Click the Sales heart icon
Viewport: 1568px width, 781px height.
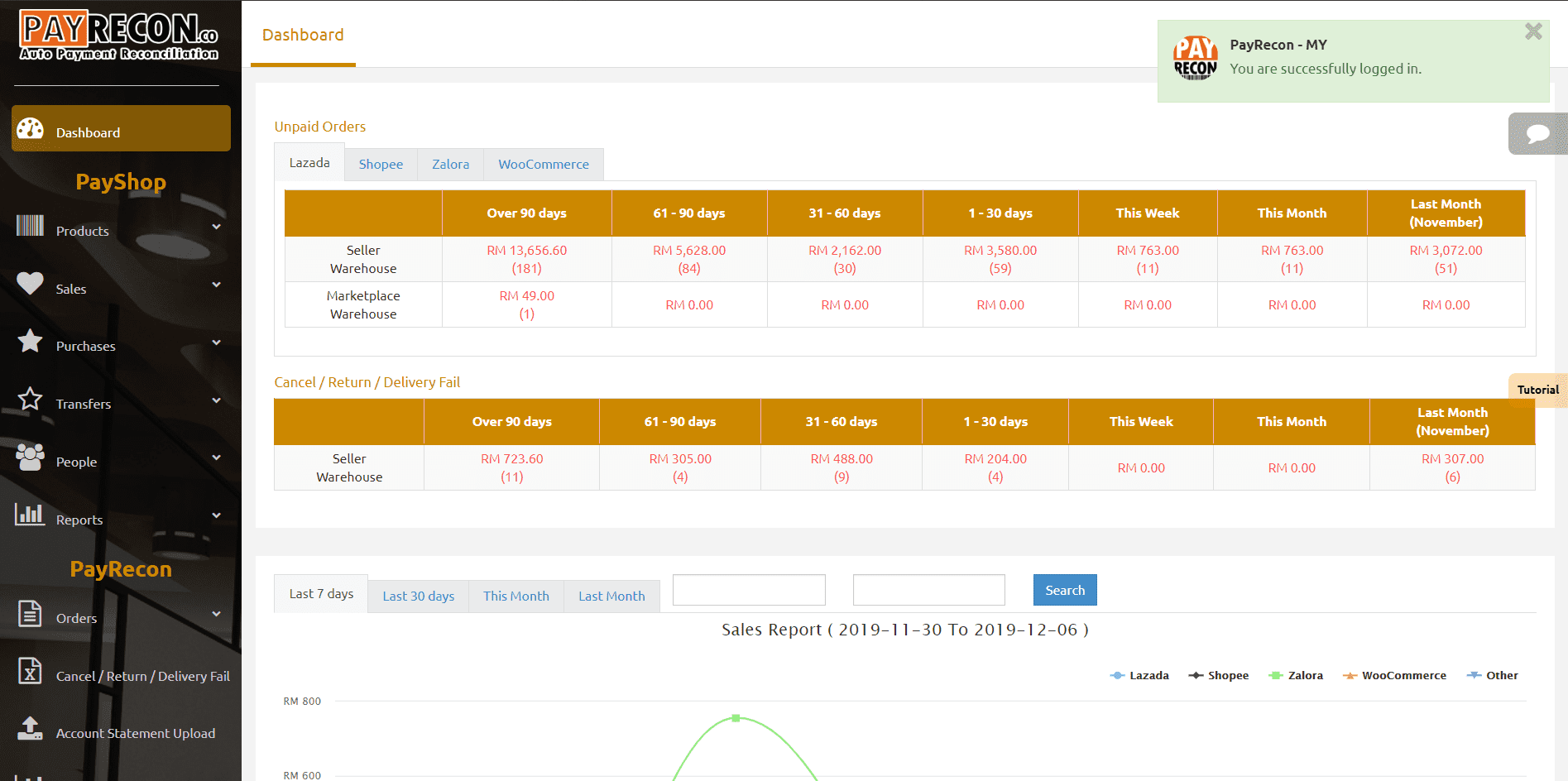[31, 284]
